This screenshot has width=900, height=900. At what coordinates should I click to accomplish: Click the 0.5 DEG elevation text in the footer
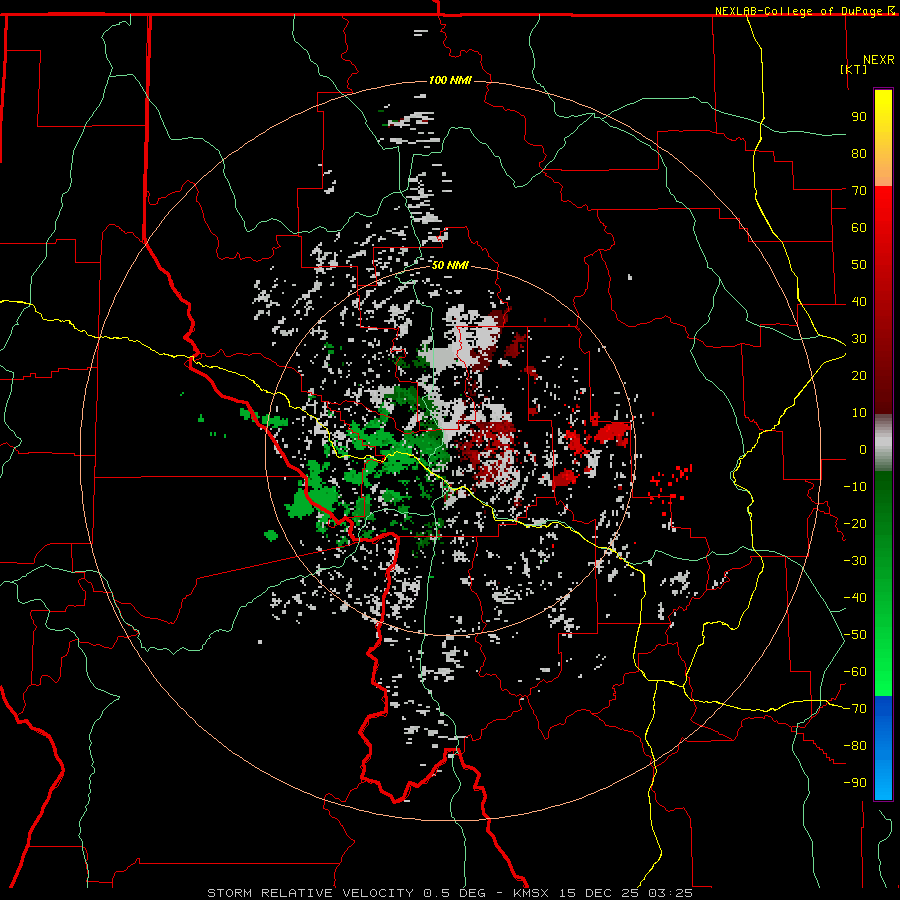[x=455, y=893]
